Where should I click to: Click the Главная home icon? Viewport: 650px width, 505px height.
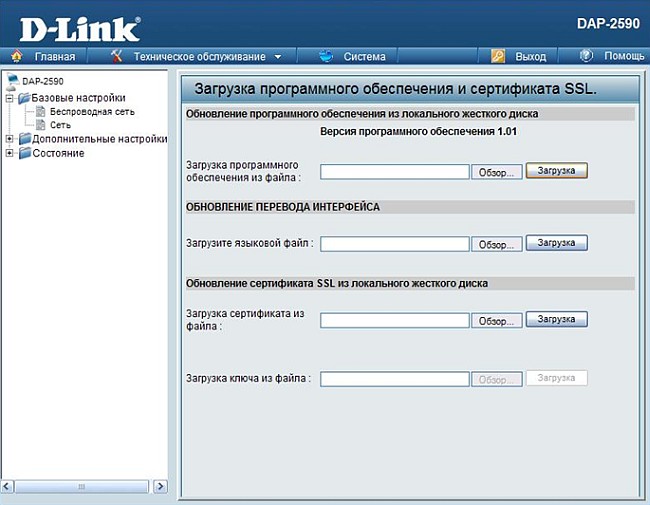pyautogui.click(x=18, y=56)
